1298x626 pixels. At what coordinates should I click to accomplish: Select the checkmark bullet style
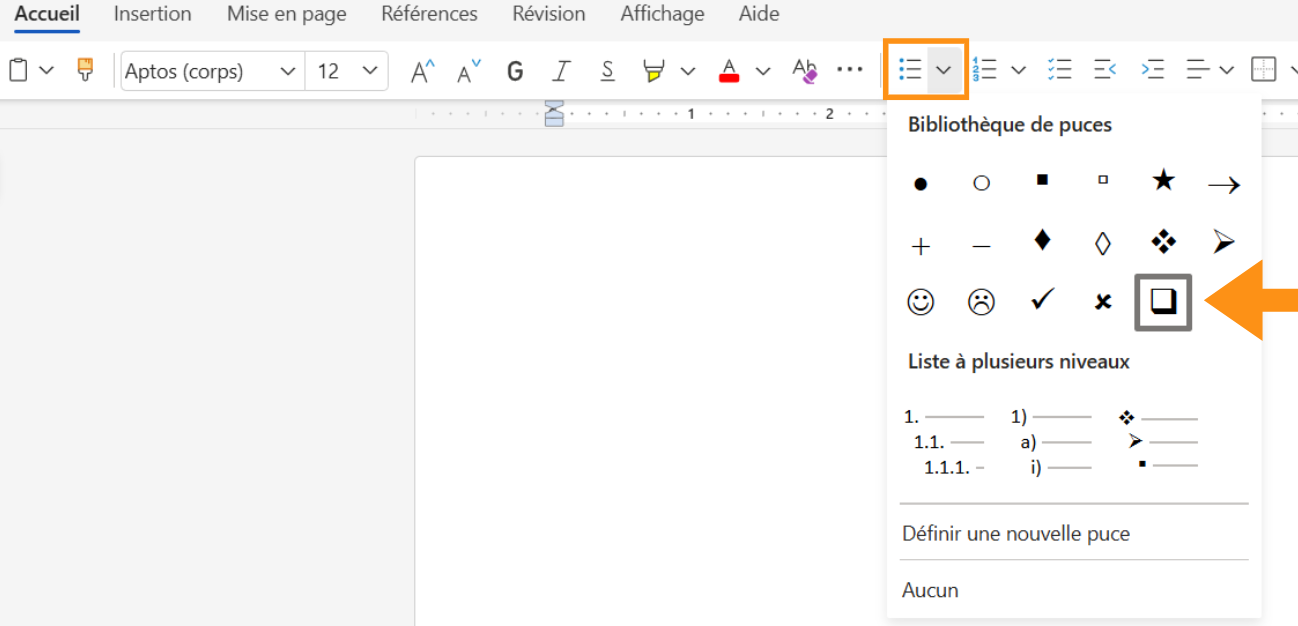[1041, 301]
